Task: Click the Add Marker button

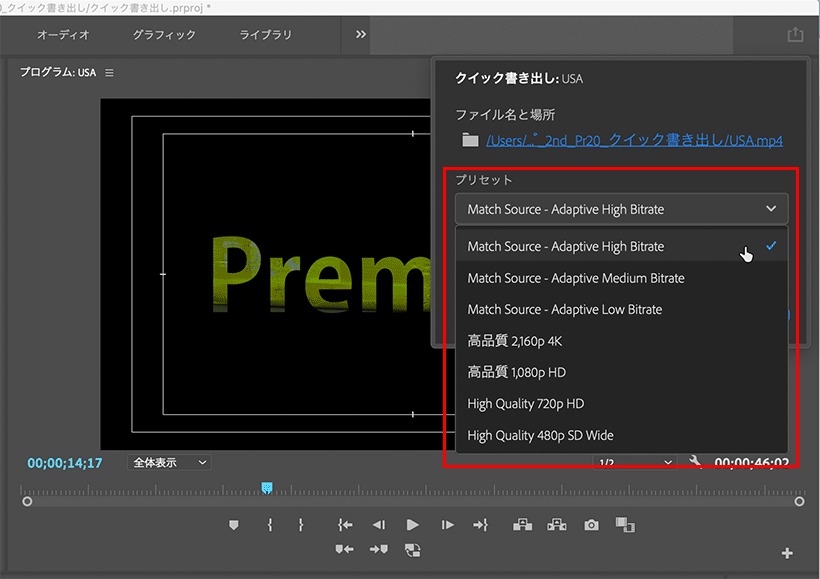Action: pos(234,525)
